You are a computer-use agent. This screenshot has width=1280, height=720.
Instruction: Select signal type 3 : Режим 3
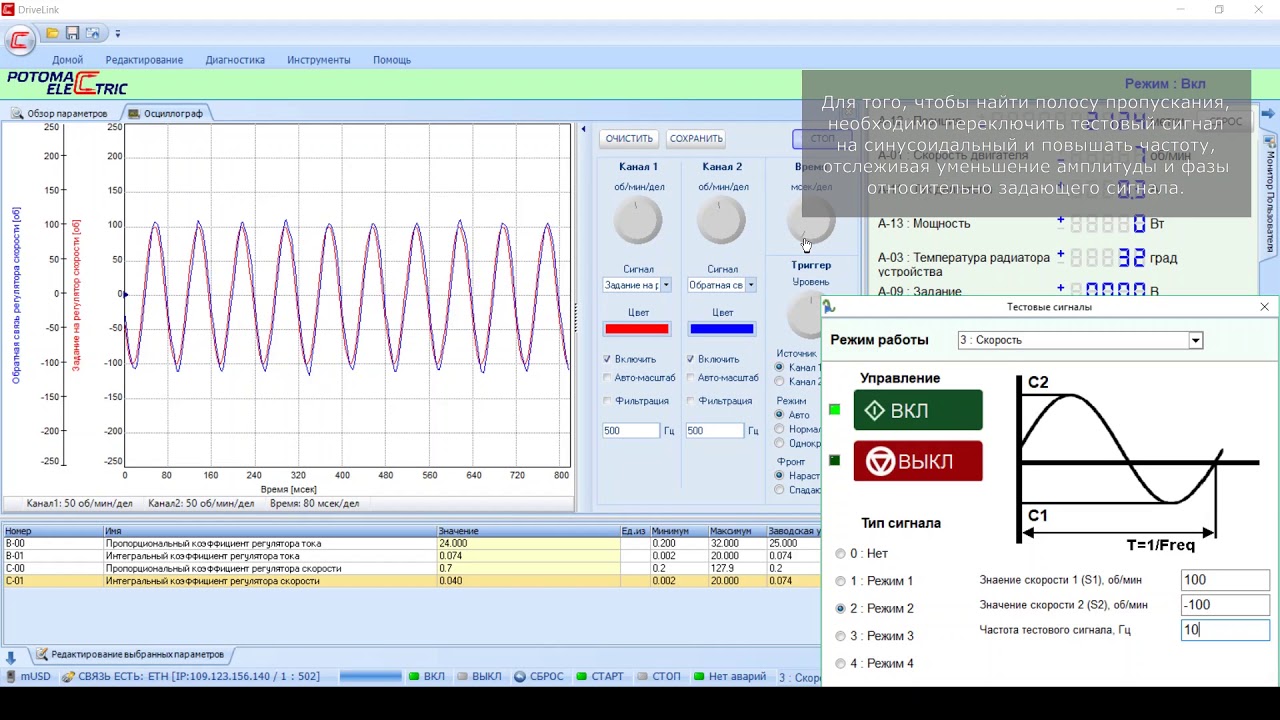[x=840, y=636]
